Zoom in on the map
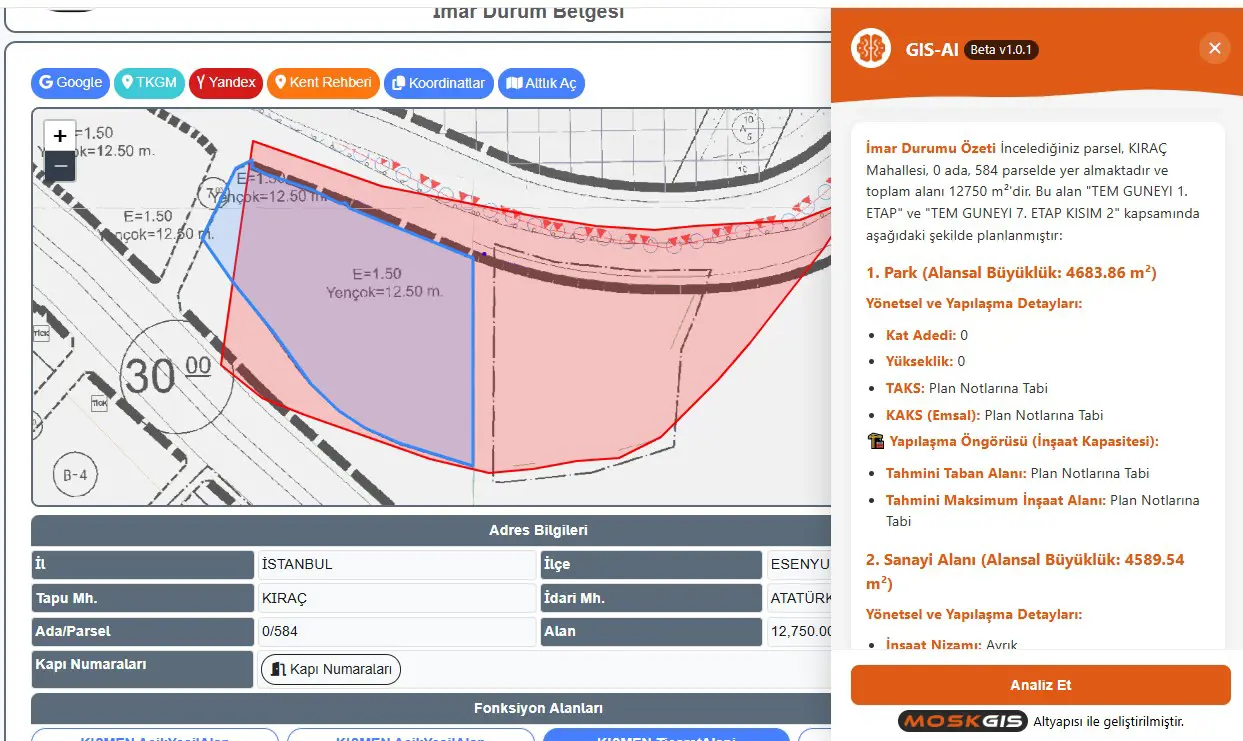 click(x=60, y=135)
